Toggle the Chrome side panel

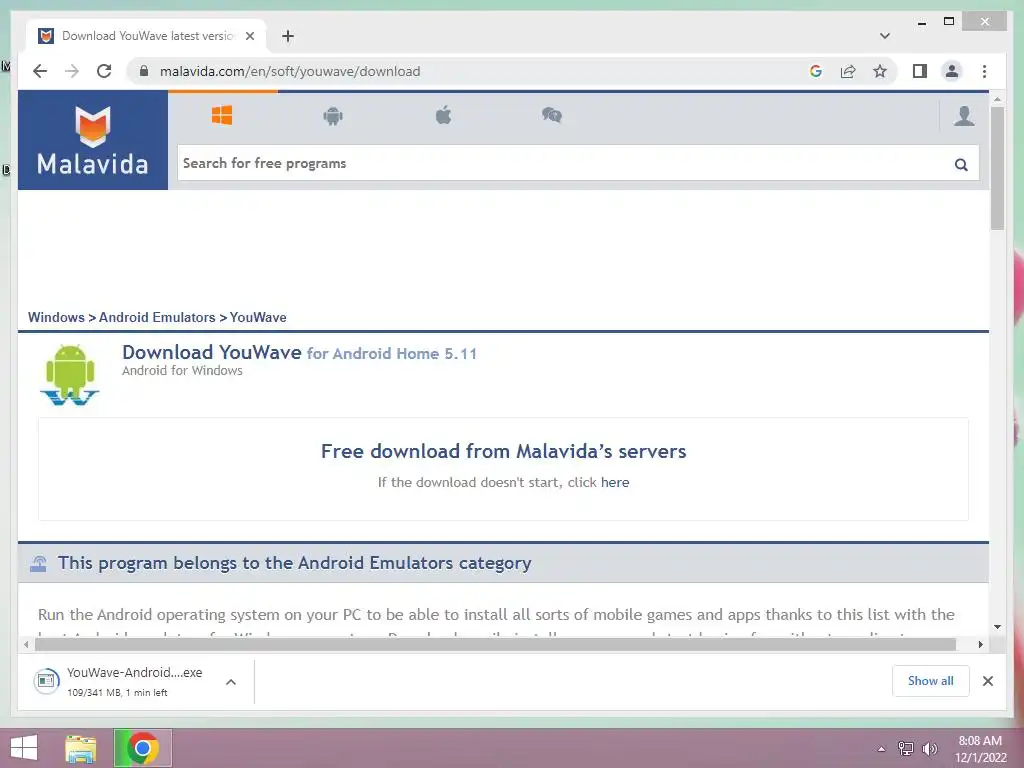(x=920, y=71)
